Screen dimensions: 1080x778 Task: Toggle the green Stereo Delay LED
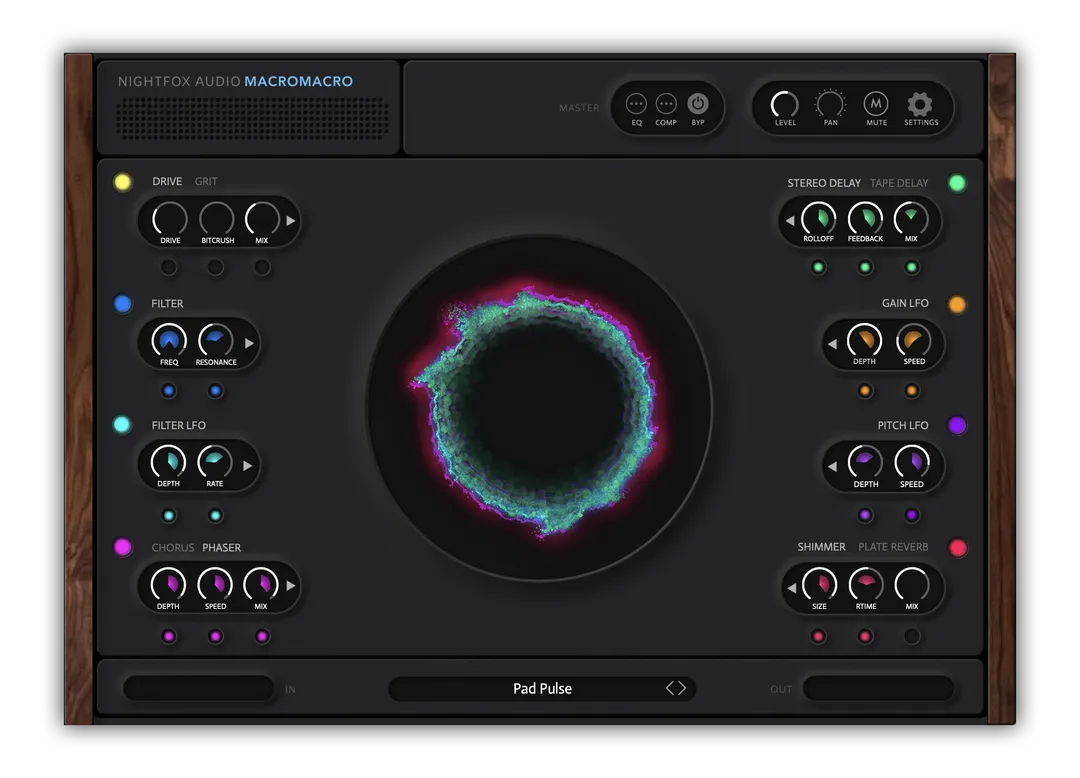(x=957, y=182)
